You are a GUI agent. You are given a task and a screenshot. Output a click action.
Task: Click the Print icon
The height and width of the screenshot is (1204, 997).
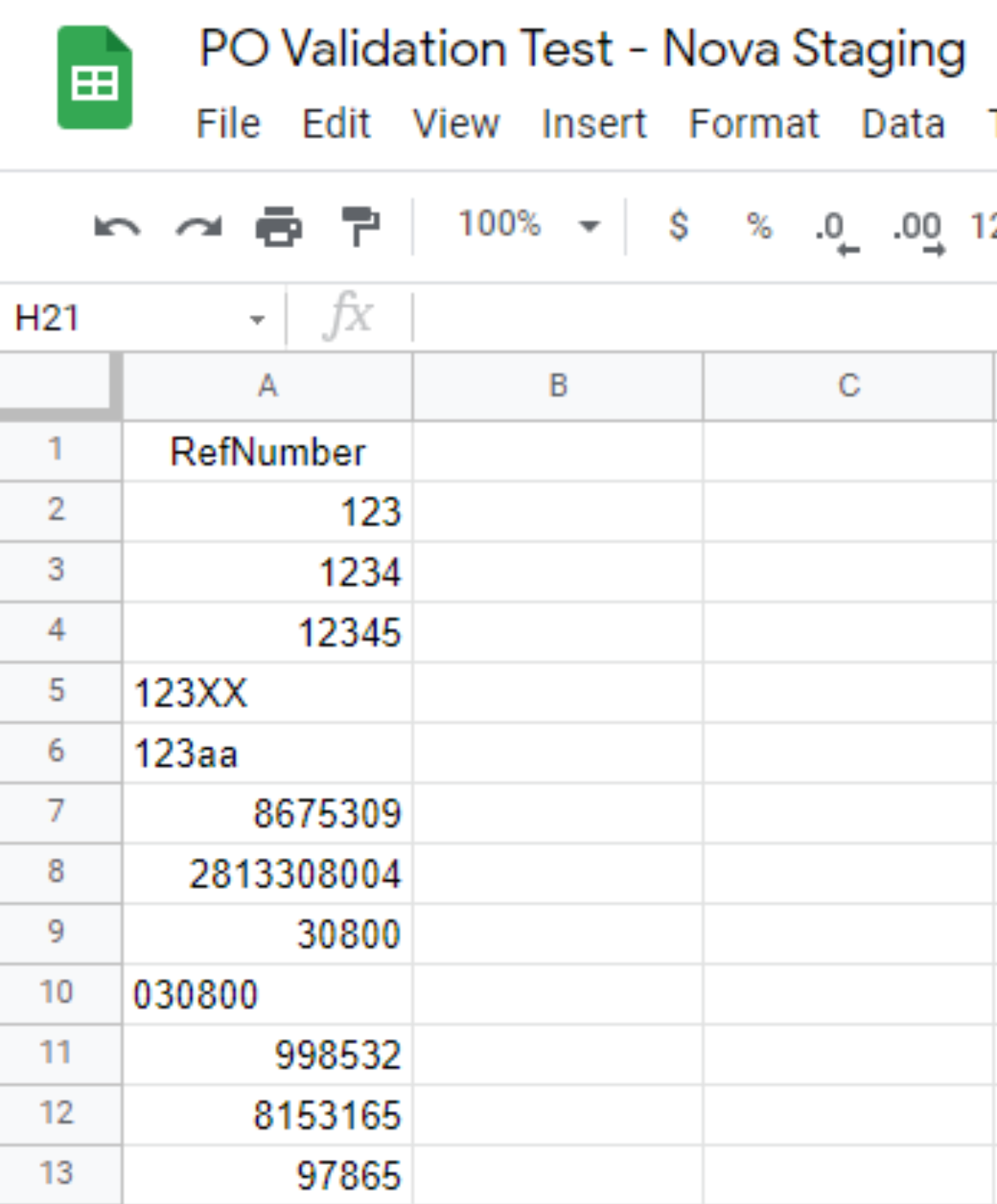(279, 227)
